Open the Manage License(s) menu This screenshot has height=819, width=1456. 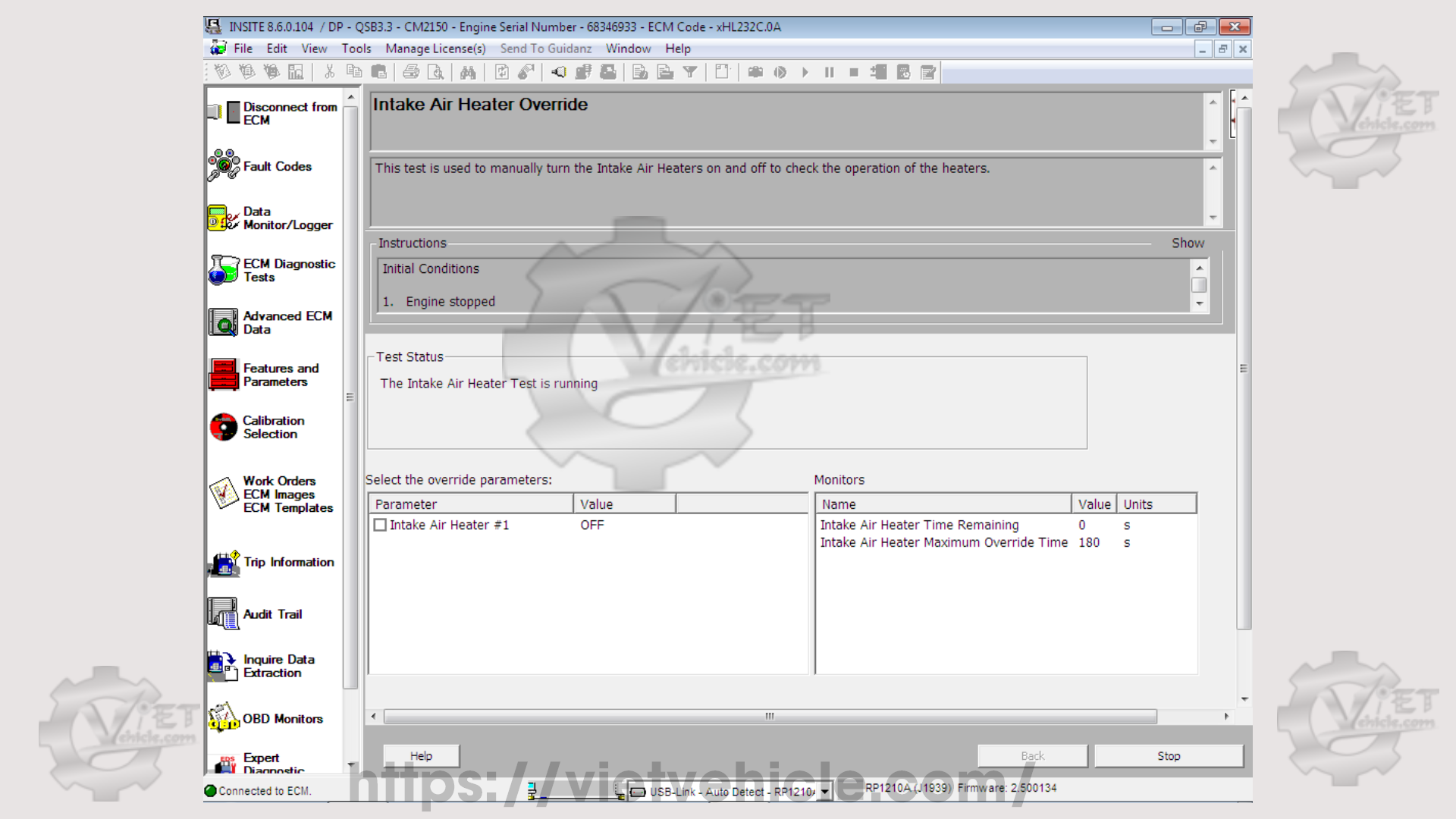[x=435, y=49]
